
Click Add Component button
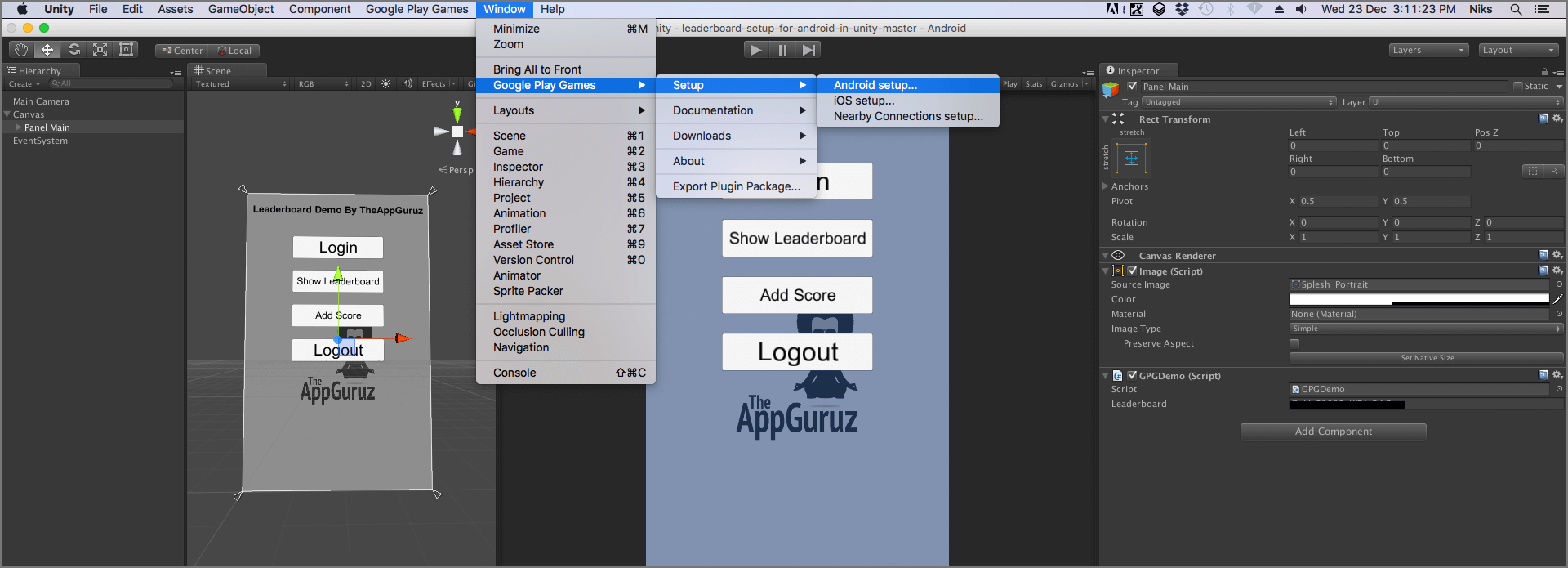[x=1333, y=432]
